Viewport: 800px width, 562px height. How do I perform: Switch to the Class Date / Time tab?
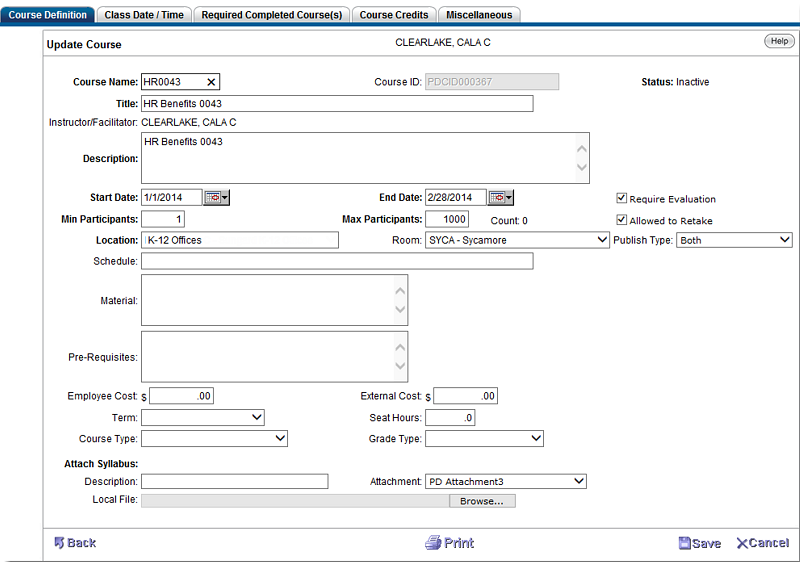coord(144,15)
